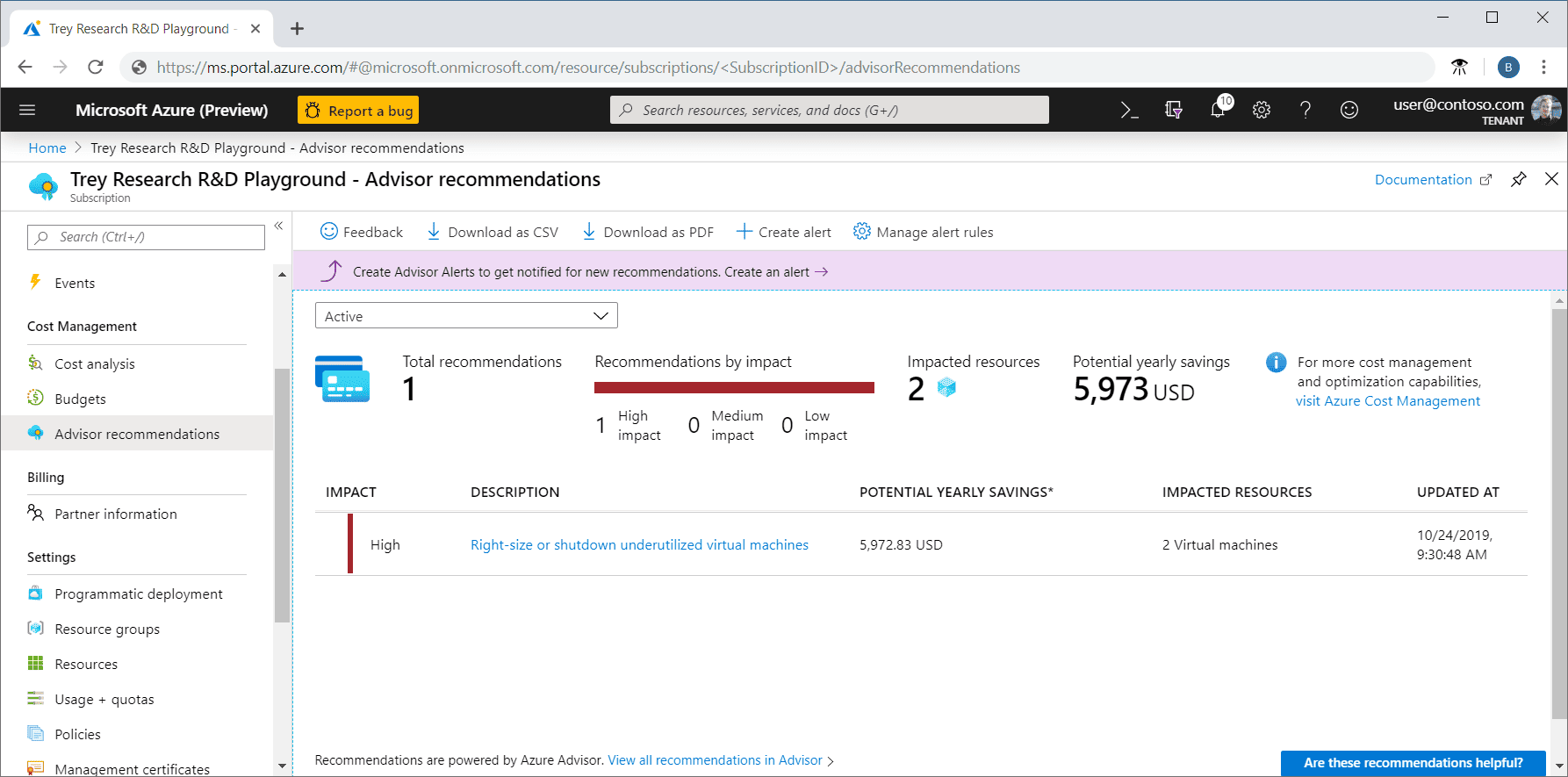Download recommendations as CSV

click(x=492, y=232)
